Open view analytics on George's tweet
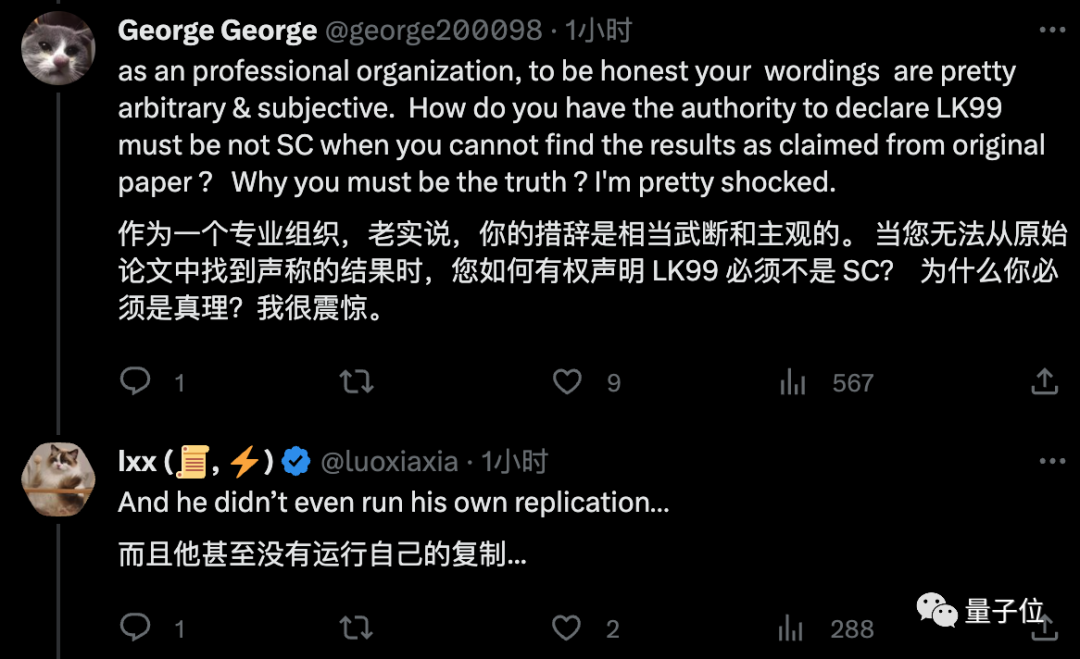The height and width of the screenshot is (659, 1080). [792, 382]
